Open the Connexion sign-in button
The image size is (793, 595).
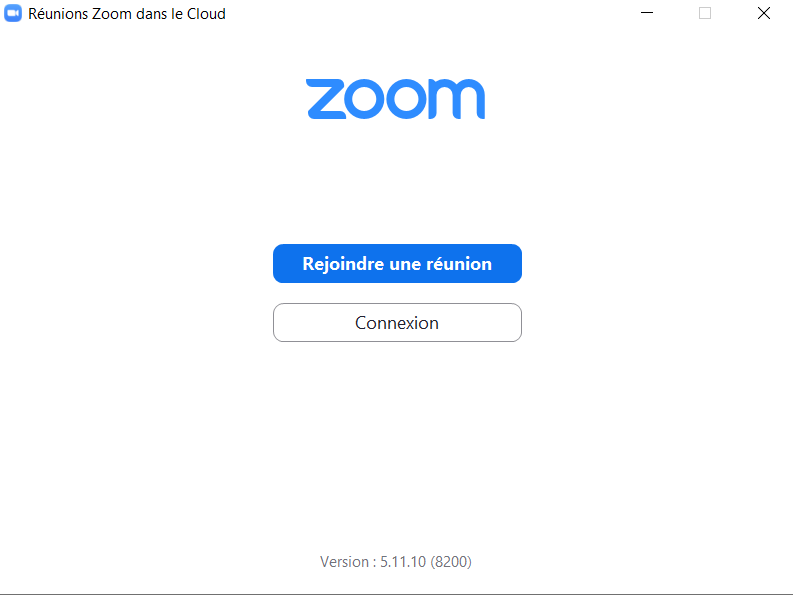coord(397,323)
